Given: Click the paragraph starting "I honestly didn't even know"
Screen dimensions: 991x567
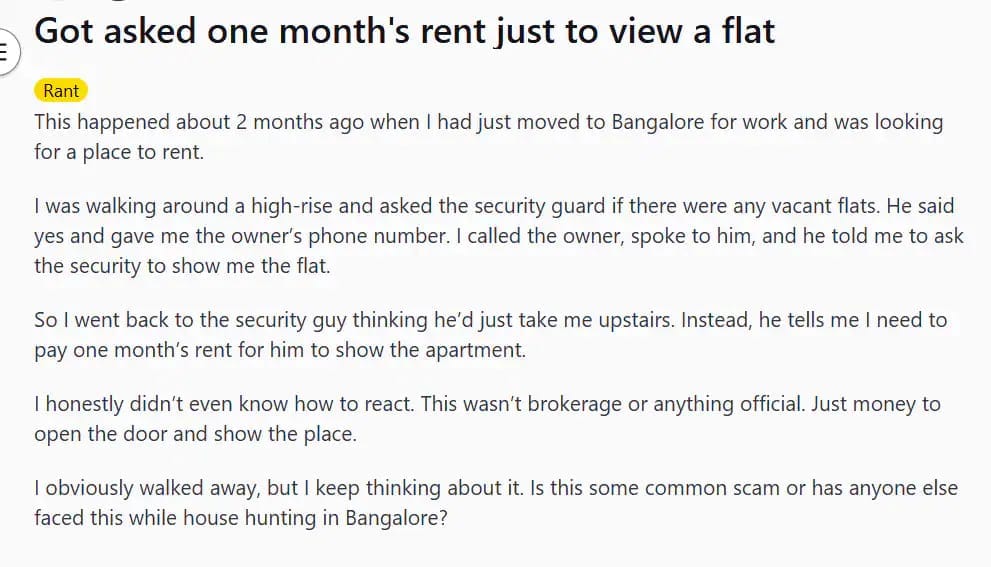Looking at the screenshot, I should 487,419.
